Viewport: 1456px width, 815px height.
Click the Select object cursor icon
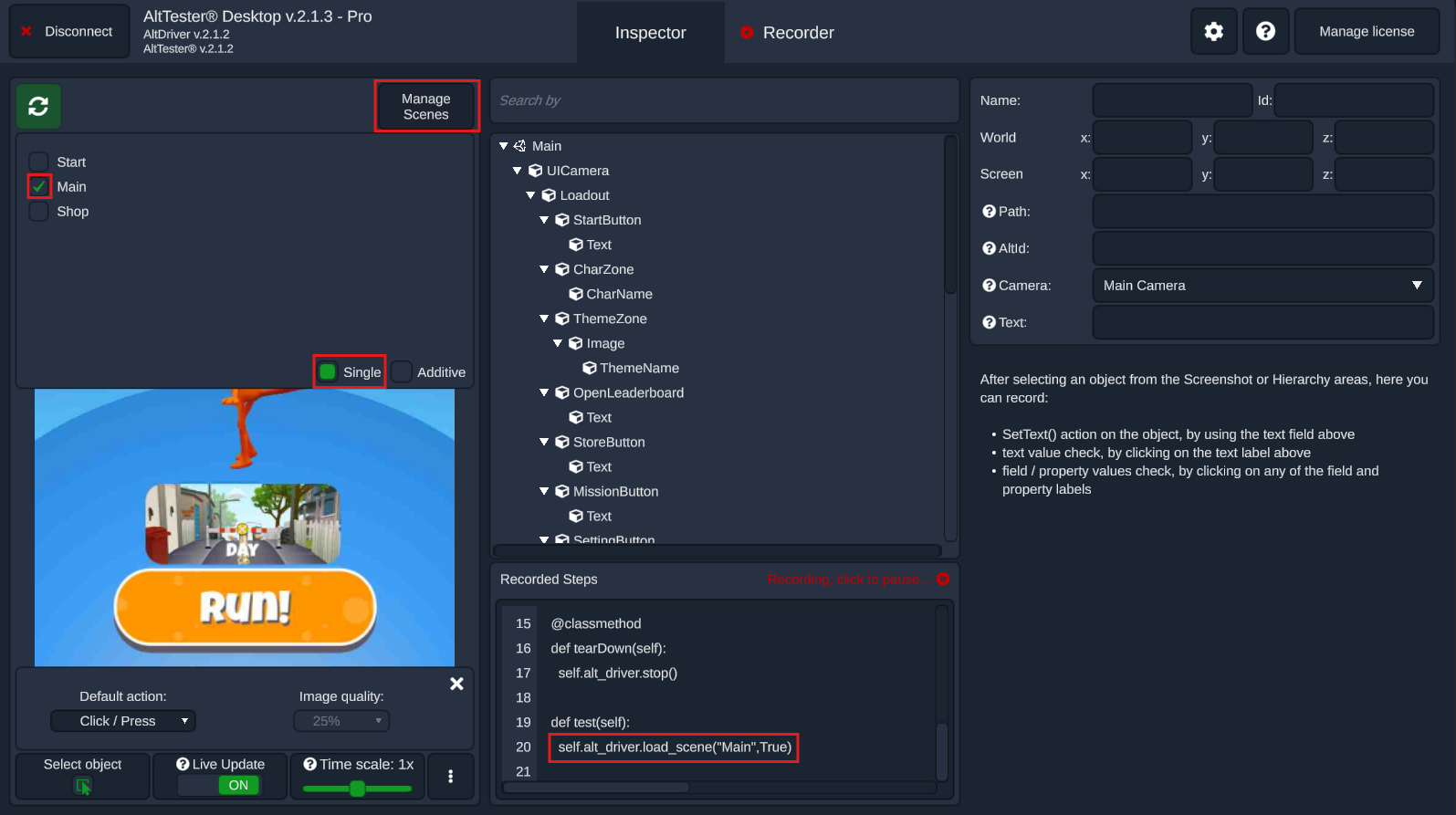pyautogui.click(x=83, y=786)
